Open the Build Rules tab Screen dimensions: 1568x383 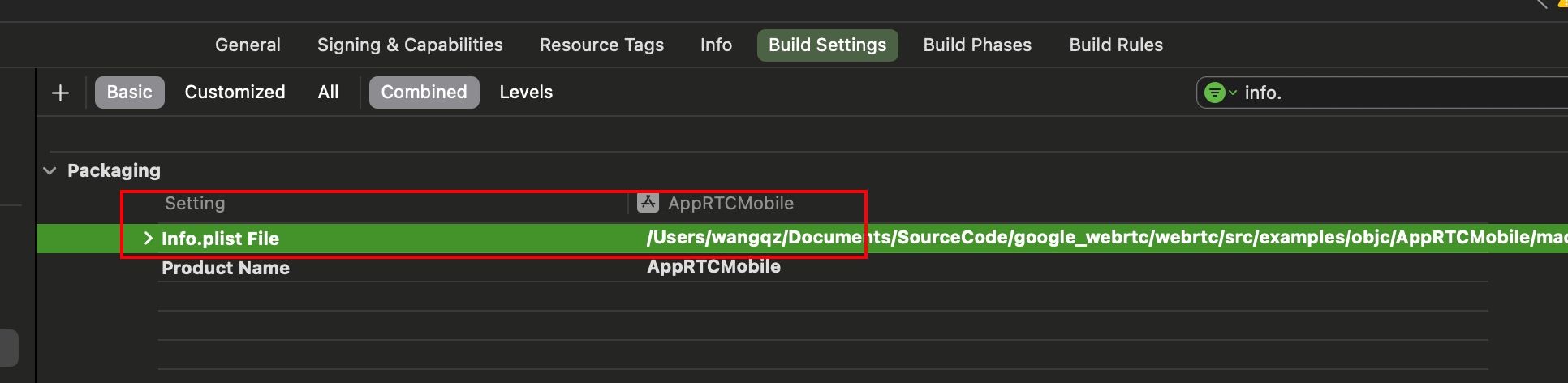click(x=1116, y=45)
